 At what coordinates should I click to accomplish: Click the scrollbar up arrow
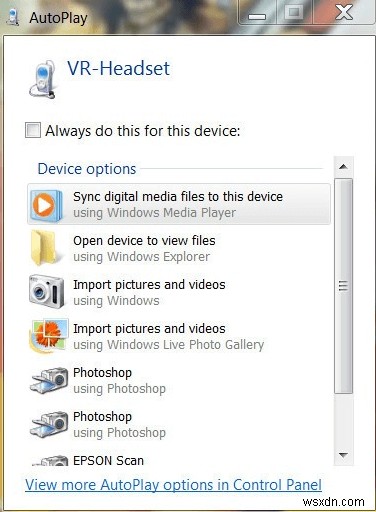(343, 167)
